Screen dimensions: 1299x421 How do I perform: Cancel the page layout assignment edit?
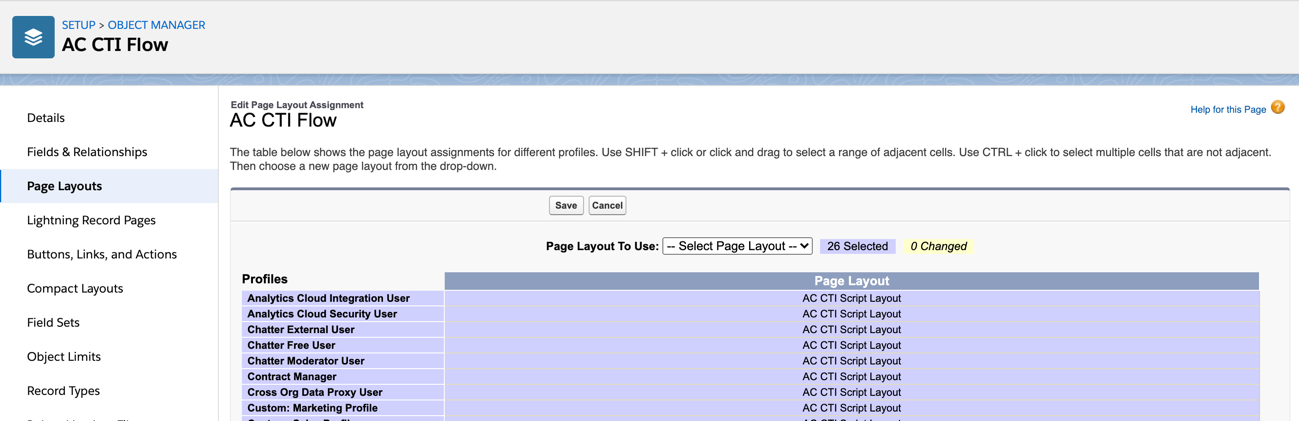(607, 205)
